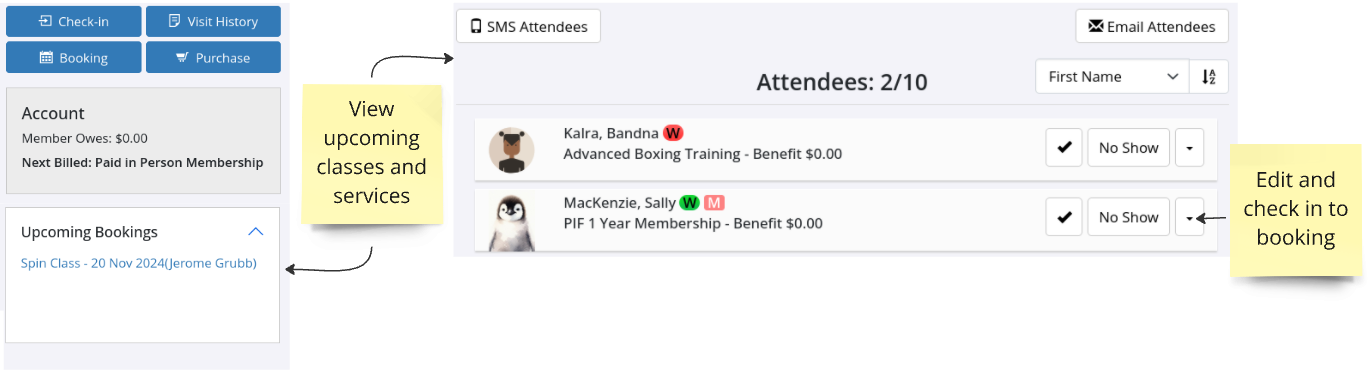The width and height of the screenshot is (1370, 378).
Task: Click Bandna Kalra's avatar picture
Action: (513, 149)
